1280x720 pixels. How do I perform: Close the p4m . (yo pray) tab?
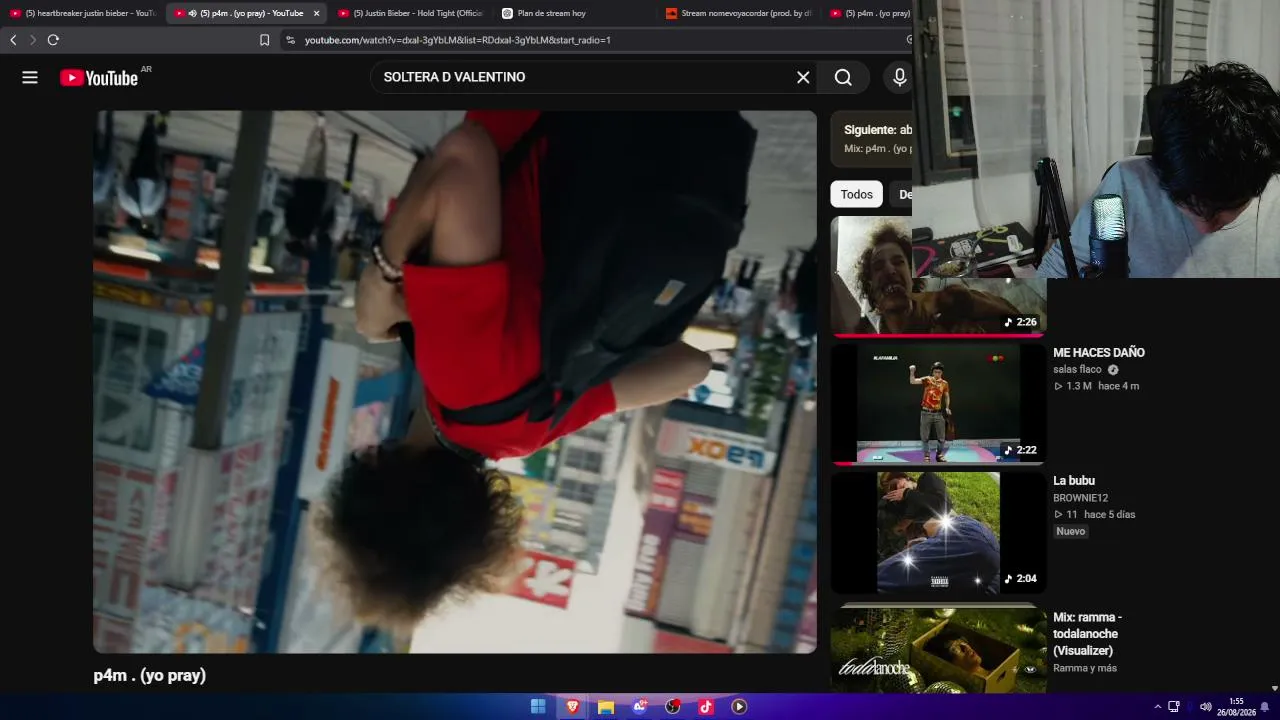tap(316, 13)
